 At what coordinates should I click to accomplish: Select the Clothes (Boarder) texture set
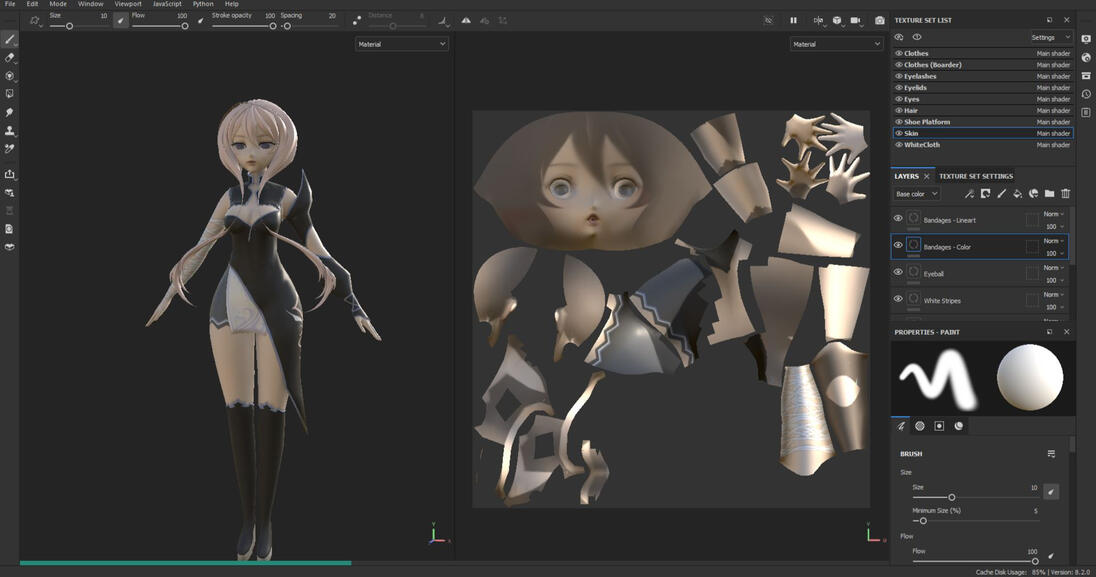pyautogui.click(x=932, y=65)
